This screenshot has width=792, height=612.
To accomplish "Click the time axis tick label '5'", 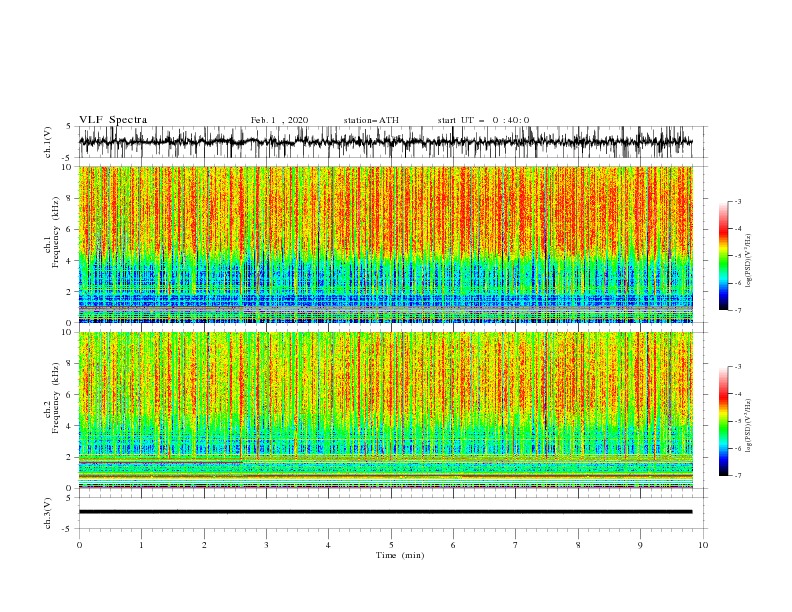I will [391, 545].
